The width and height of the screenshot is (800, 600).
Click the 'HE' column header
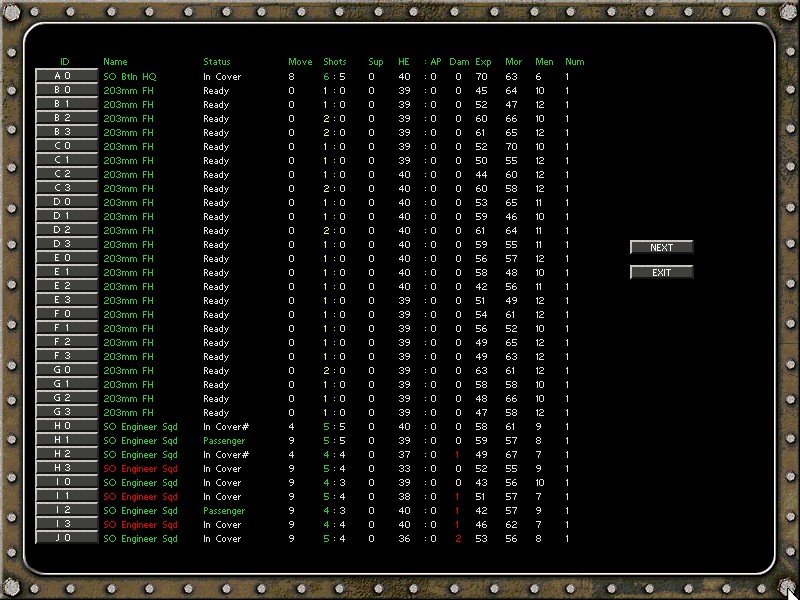pos(404,62)
